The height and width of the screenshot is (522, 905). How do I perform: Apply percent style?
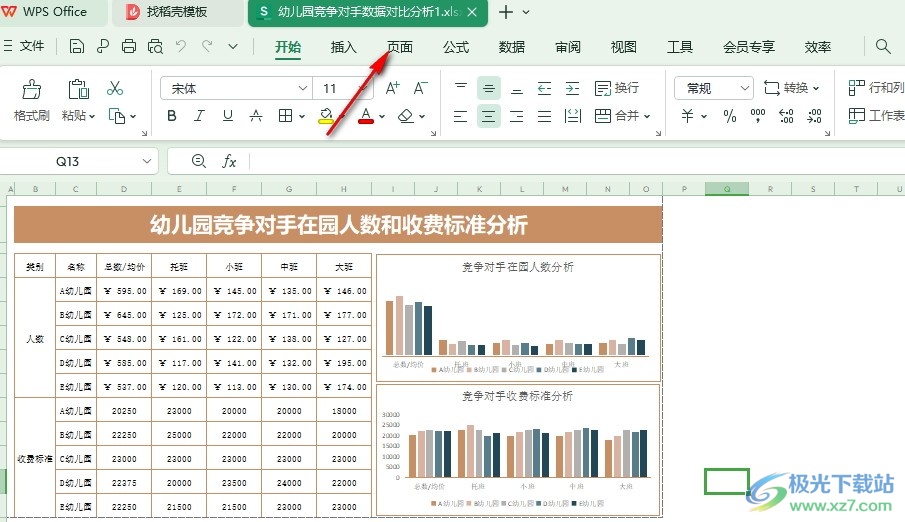(730, 116)
